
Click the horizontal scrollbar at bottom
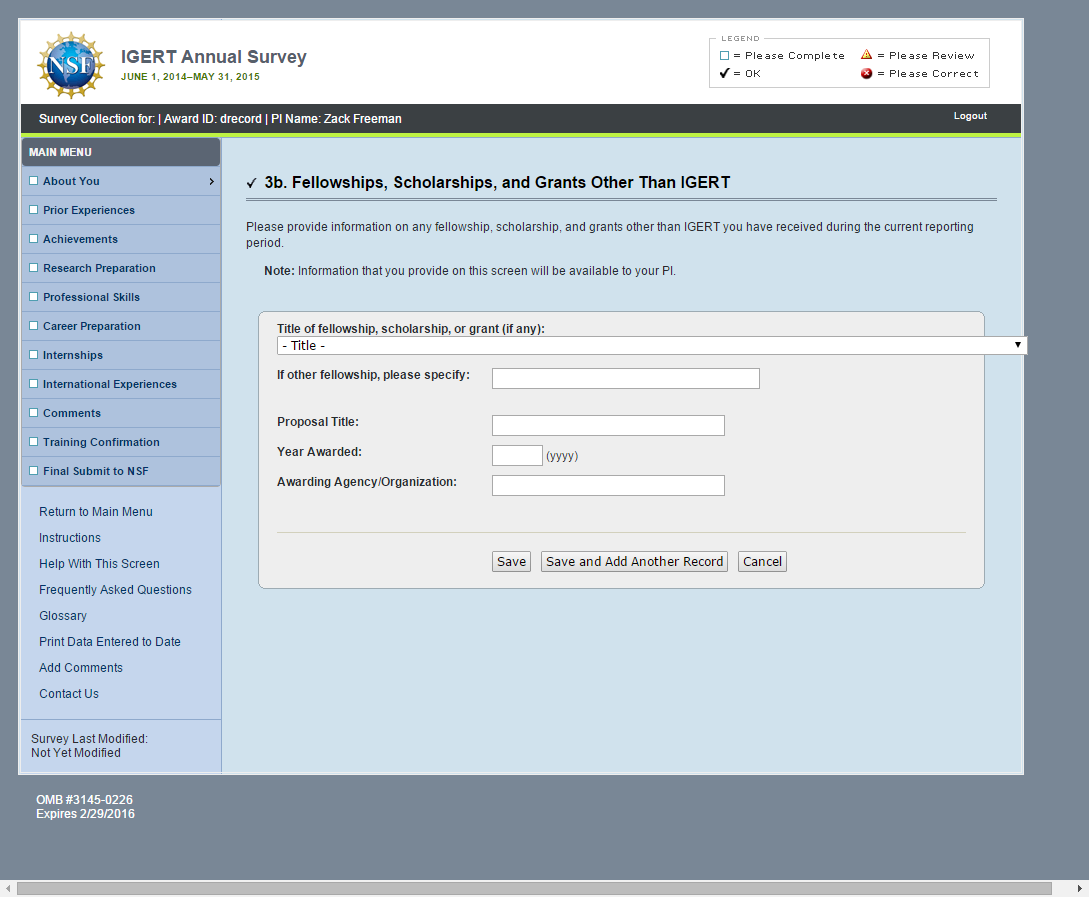pyautogui.click(x=534, y=888)
